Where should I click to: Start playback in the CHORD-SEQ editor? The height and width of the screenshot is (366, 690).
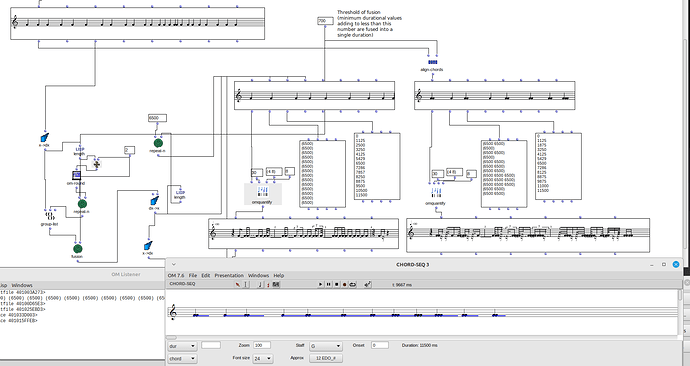pyautogui.click(x=320, y=285)
